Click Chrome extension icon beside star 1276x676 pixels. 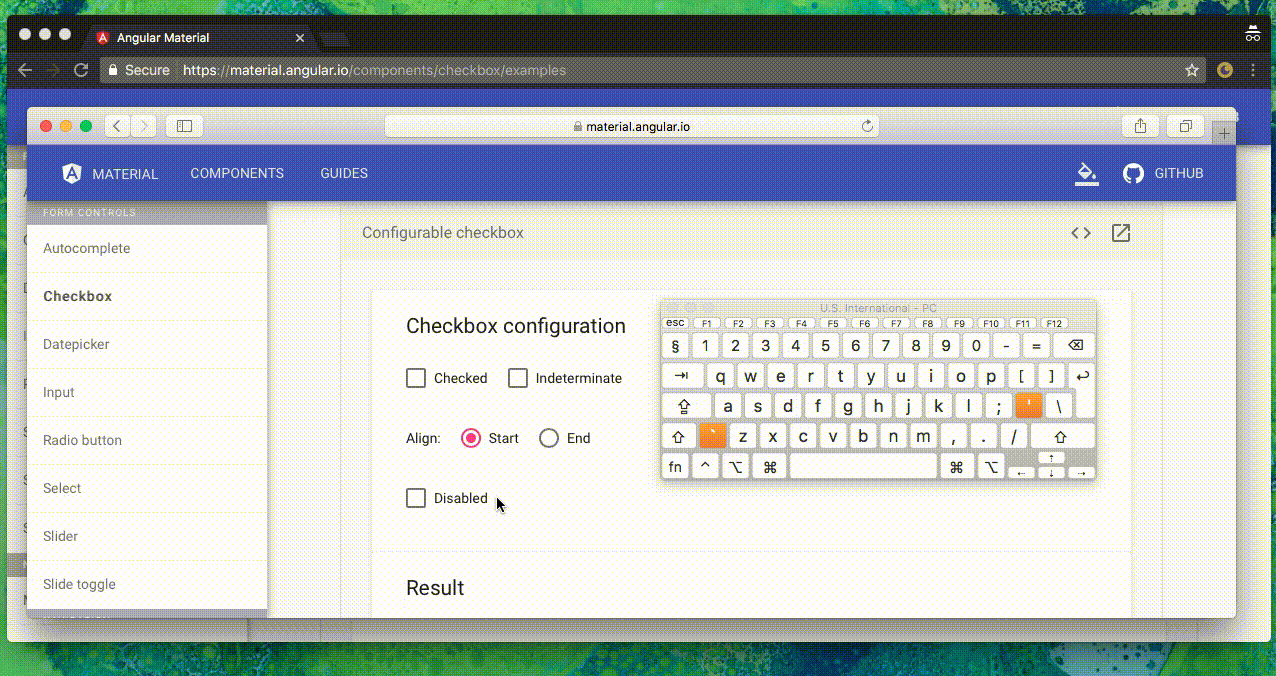[x=1225, y=71]
